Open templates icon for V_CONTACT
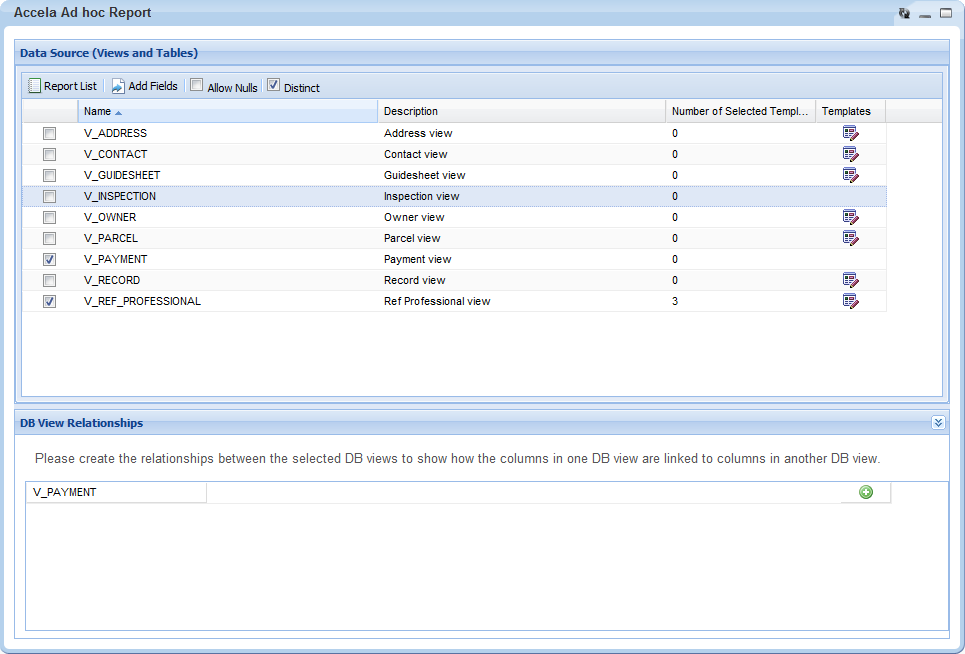 point(850,154)
